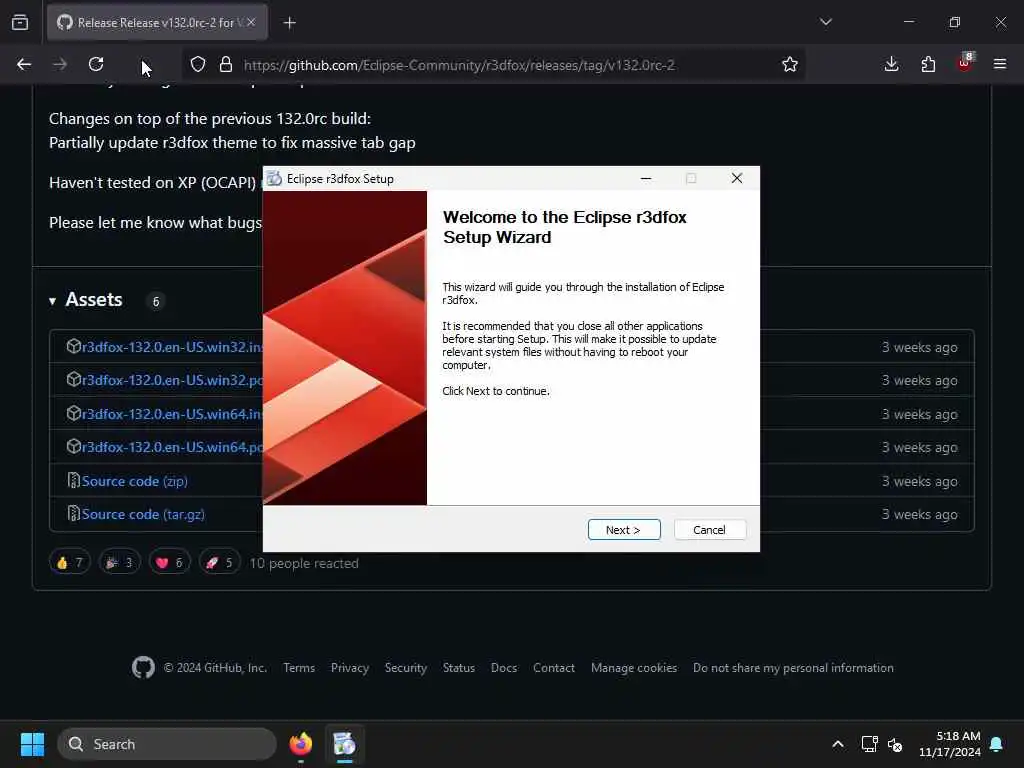
Task: Open the Security footer link
Action: [x=406, y=668]
